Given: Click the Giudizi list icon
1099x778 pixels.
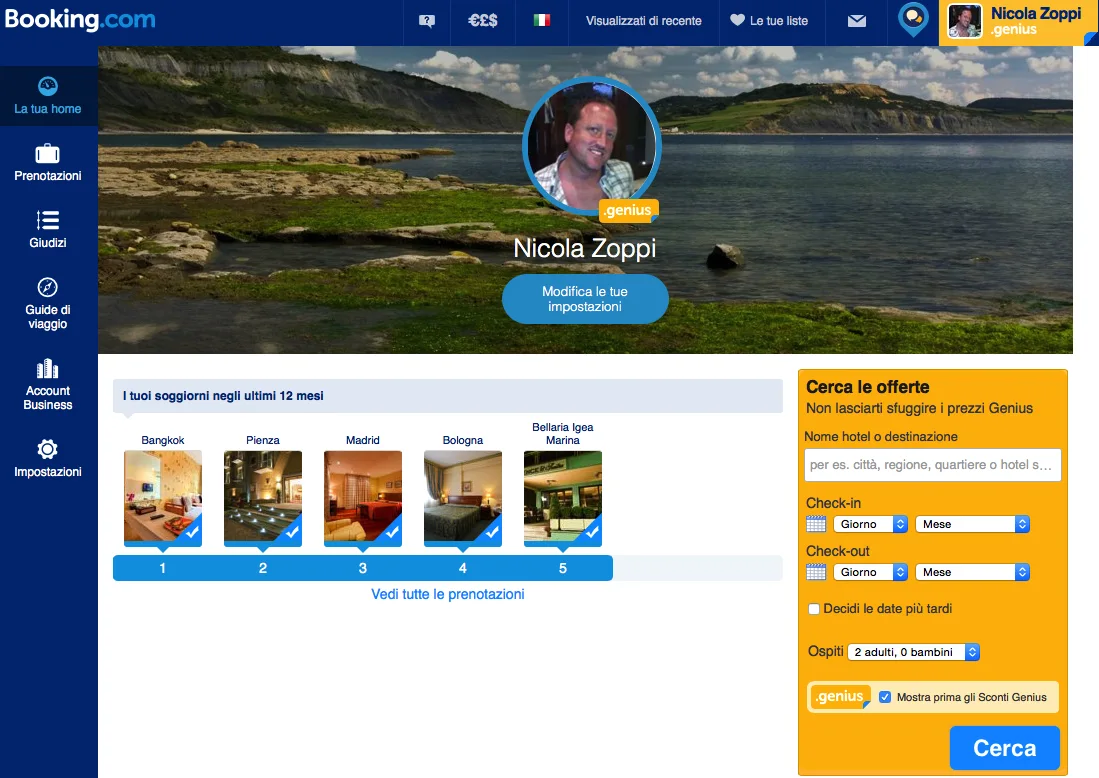Looking at the screenshot, I should [x=48, y=220].
